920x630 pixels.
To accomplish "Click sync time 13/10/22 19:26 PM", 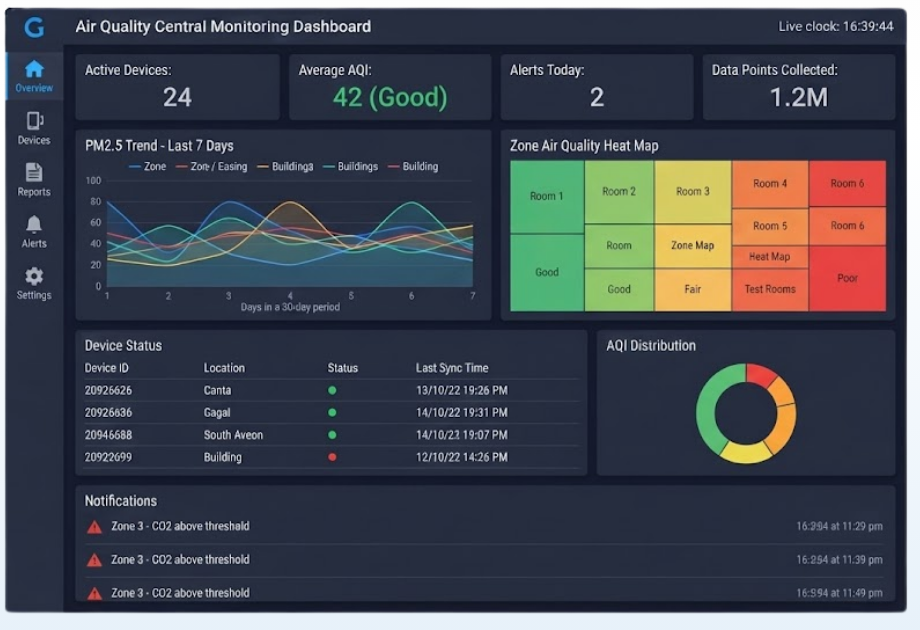I will click(x=462, y=391).
